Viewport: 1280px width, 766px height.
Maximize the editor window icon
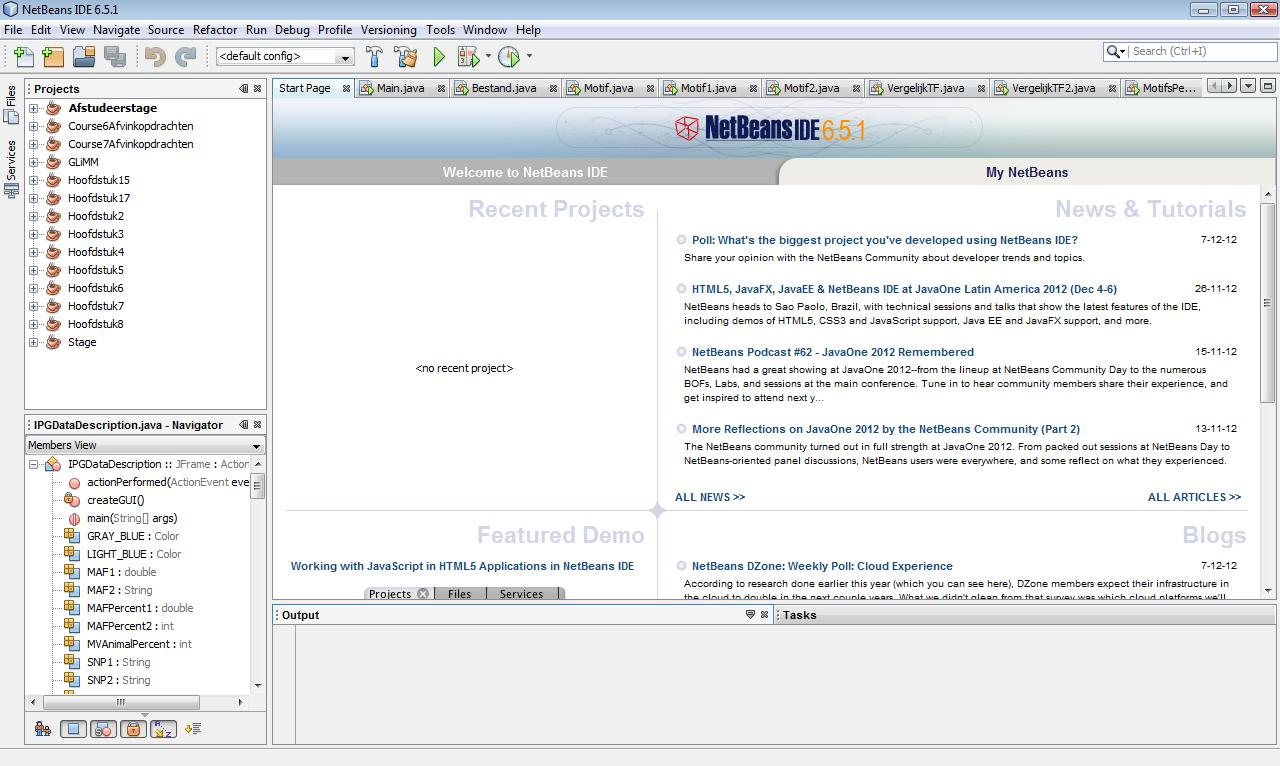[x=1267, y=86]
